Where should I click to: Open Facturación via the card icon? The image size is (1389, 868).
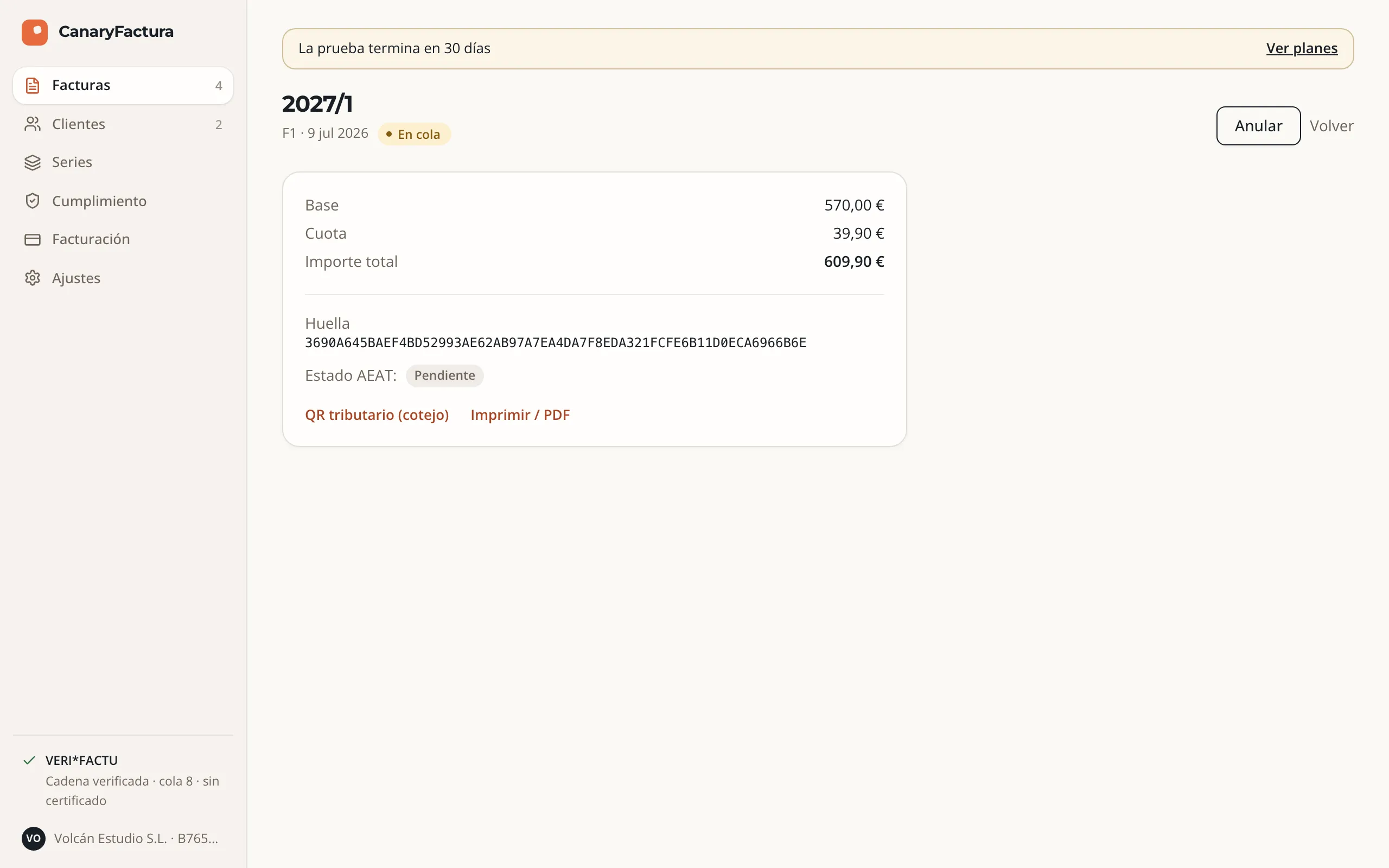[33, 239]
